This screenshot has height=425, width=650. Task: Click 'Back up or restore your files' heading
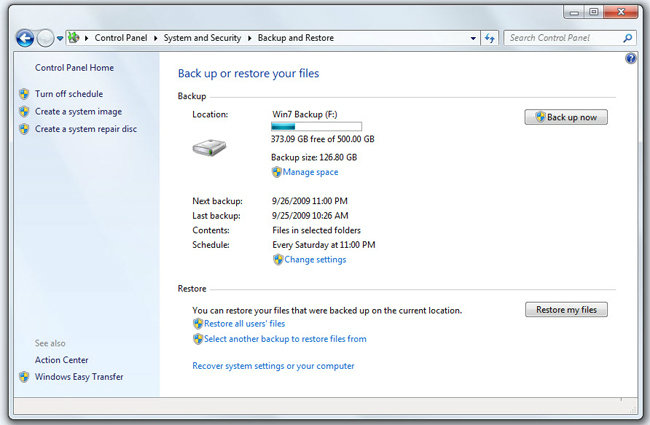click(x=248, y=73)
